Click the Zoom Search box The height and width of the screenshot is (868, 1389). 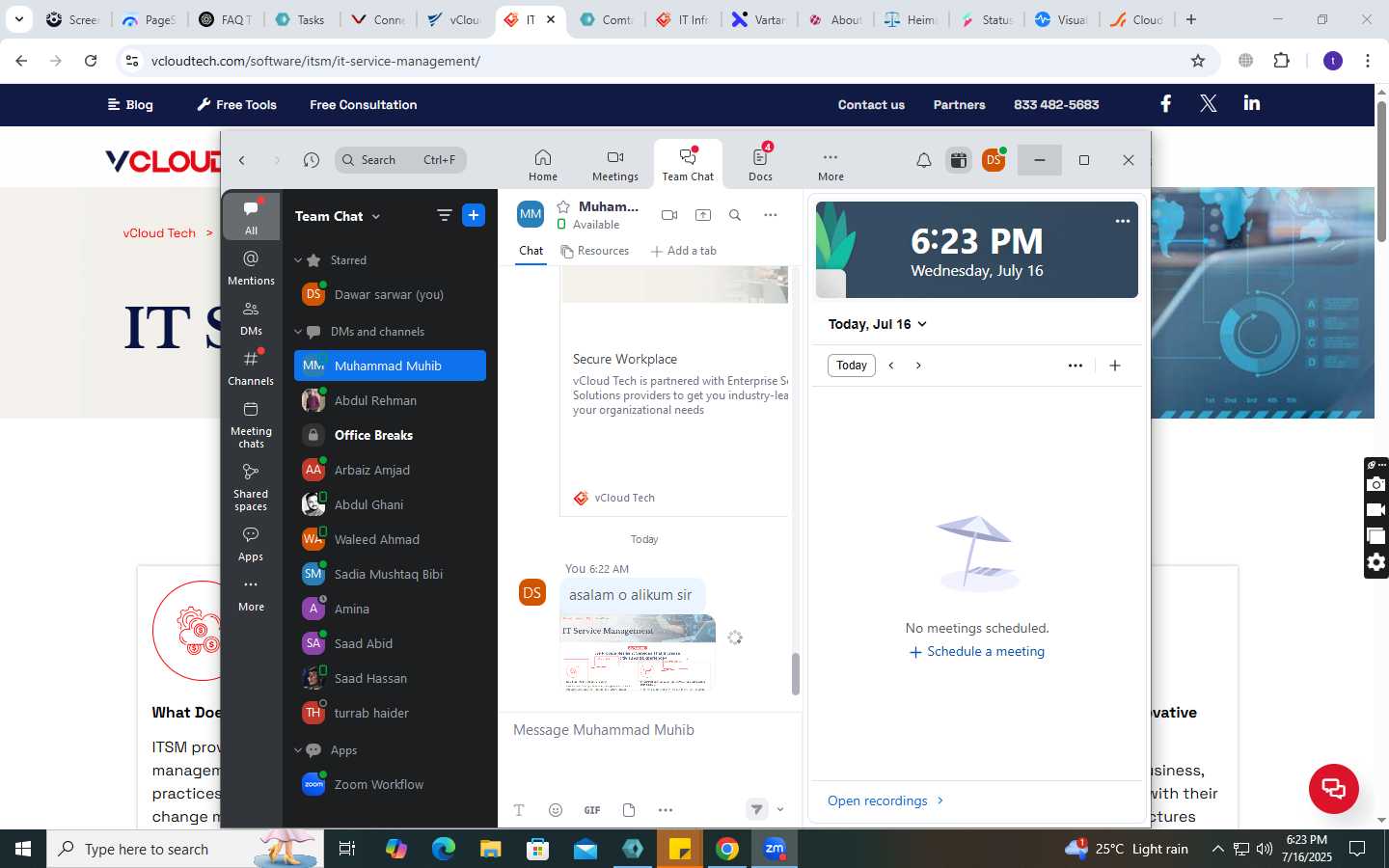(x=401, y=160)
